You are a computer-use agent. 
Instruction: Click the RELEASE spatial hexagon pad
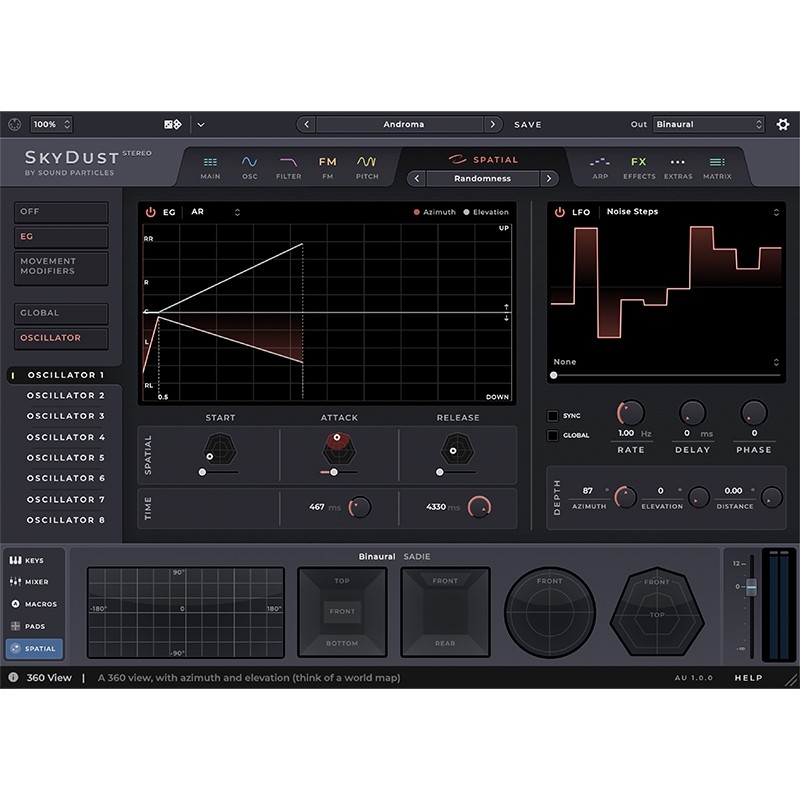(x=458, y=449)
